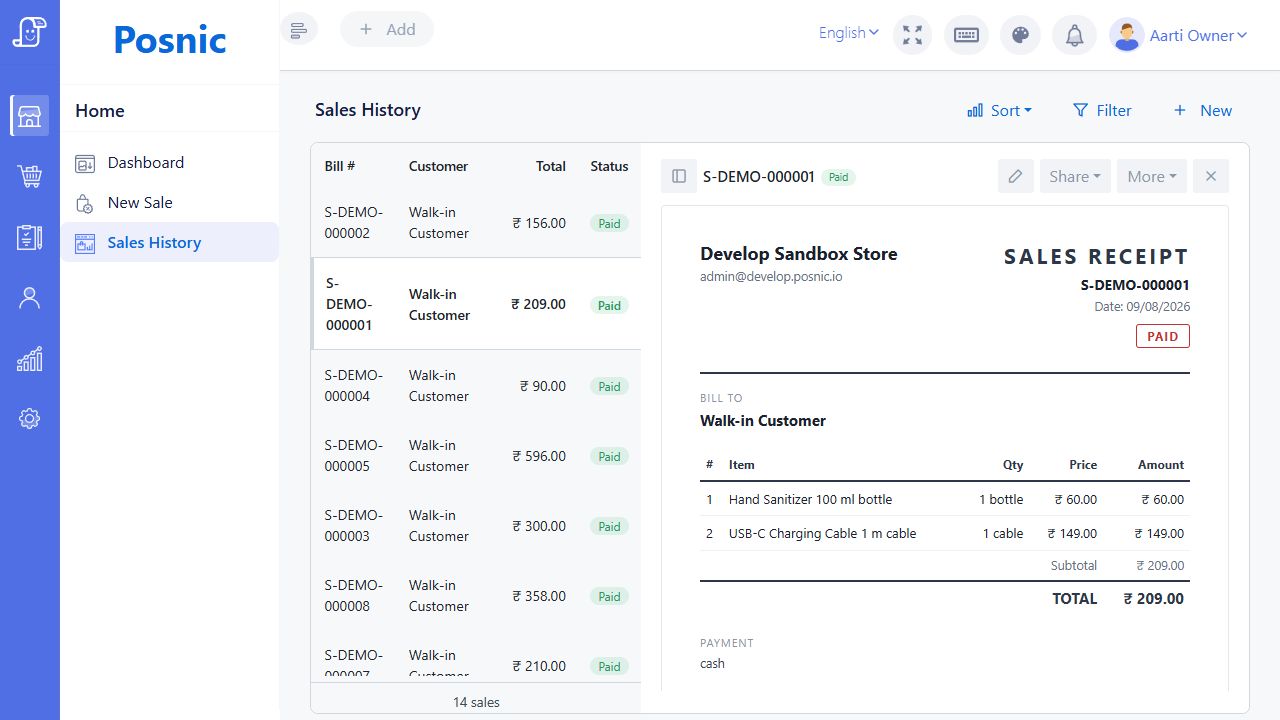The image size is (1280, 720).
Task: Select sale row S-DEMO-000002
Action: (x=476, y=223)
